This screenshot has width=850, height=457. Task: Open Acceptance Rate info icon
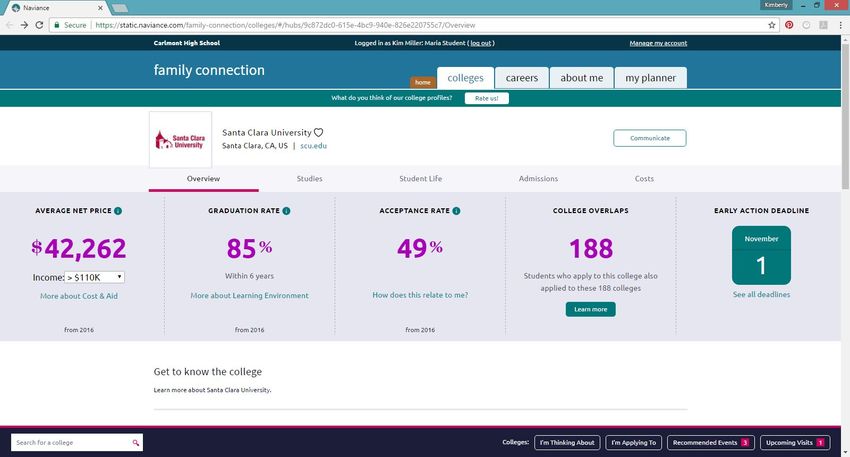tap(456, 211)
